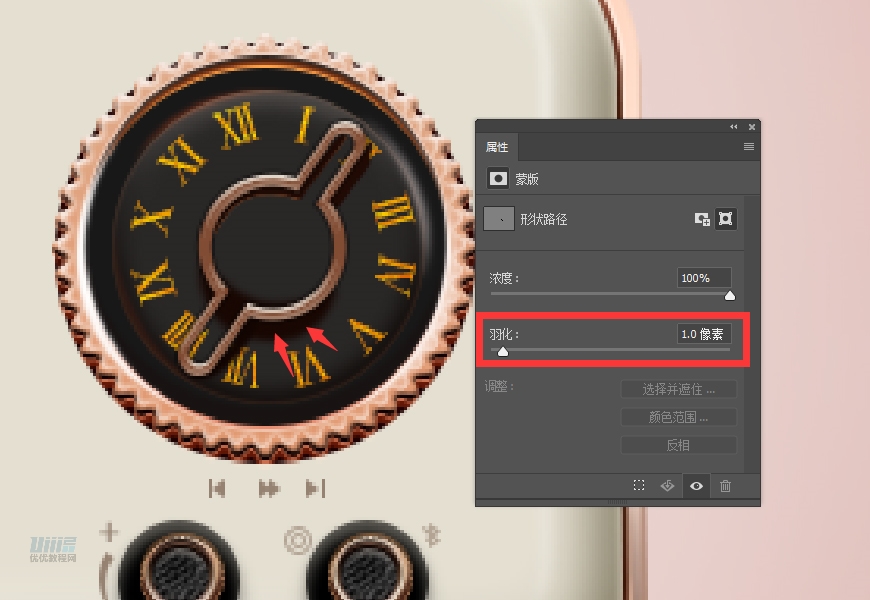Click the 蒙版 mask icon
This screenshot has width=870, height=600.
497,179
